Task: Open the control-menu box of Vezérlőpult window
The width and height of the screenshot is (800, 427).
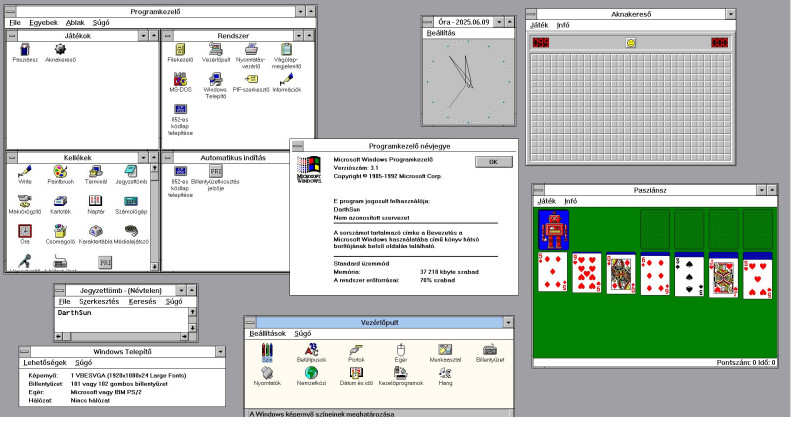Action: [x=250, y=322]
